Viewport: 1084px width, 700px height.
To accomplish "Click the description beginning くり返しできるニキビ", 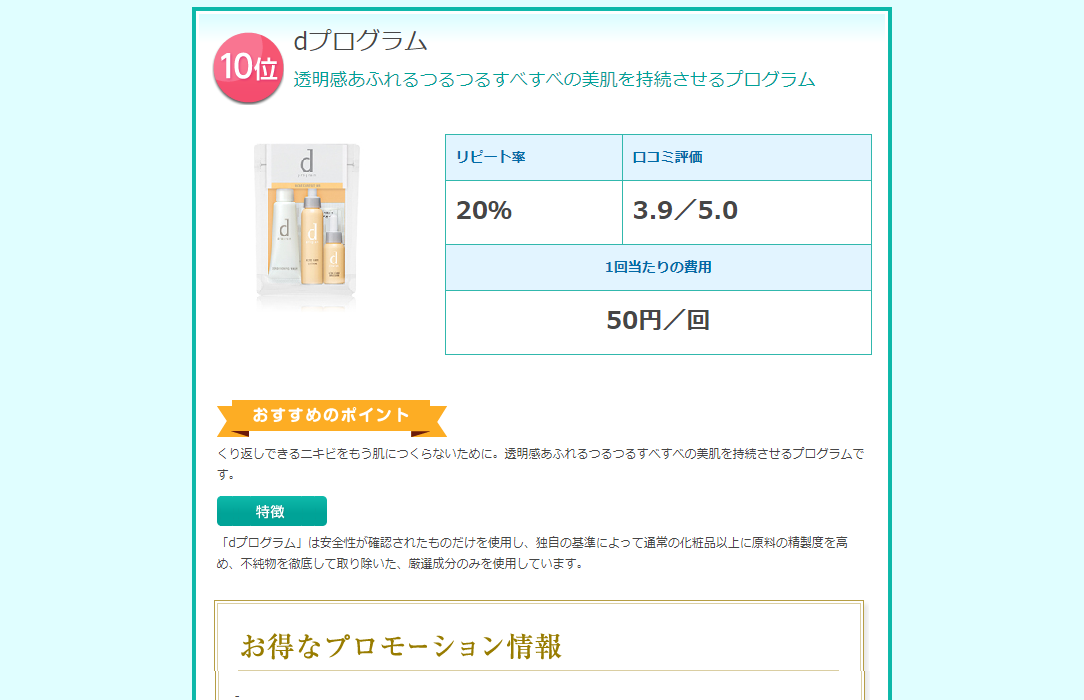I will pos(541,464).
